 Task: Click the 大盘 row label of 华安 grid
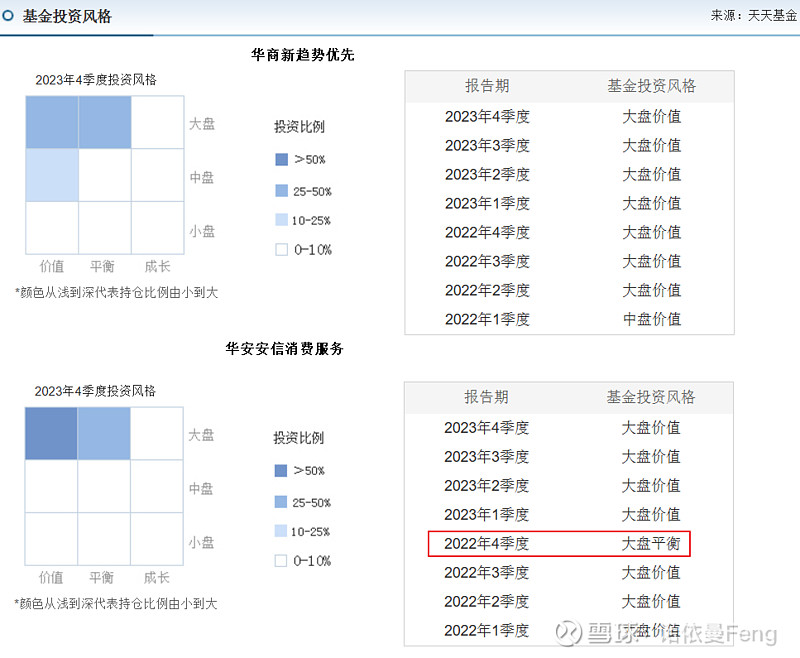(x=201, y=435)
